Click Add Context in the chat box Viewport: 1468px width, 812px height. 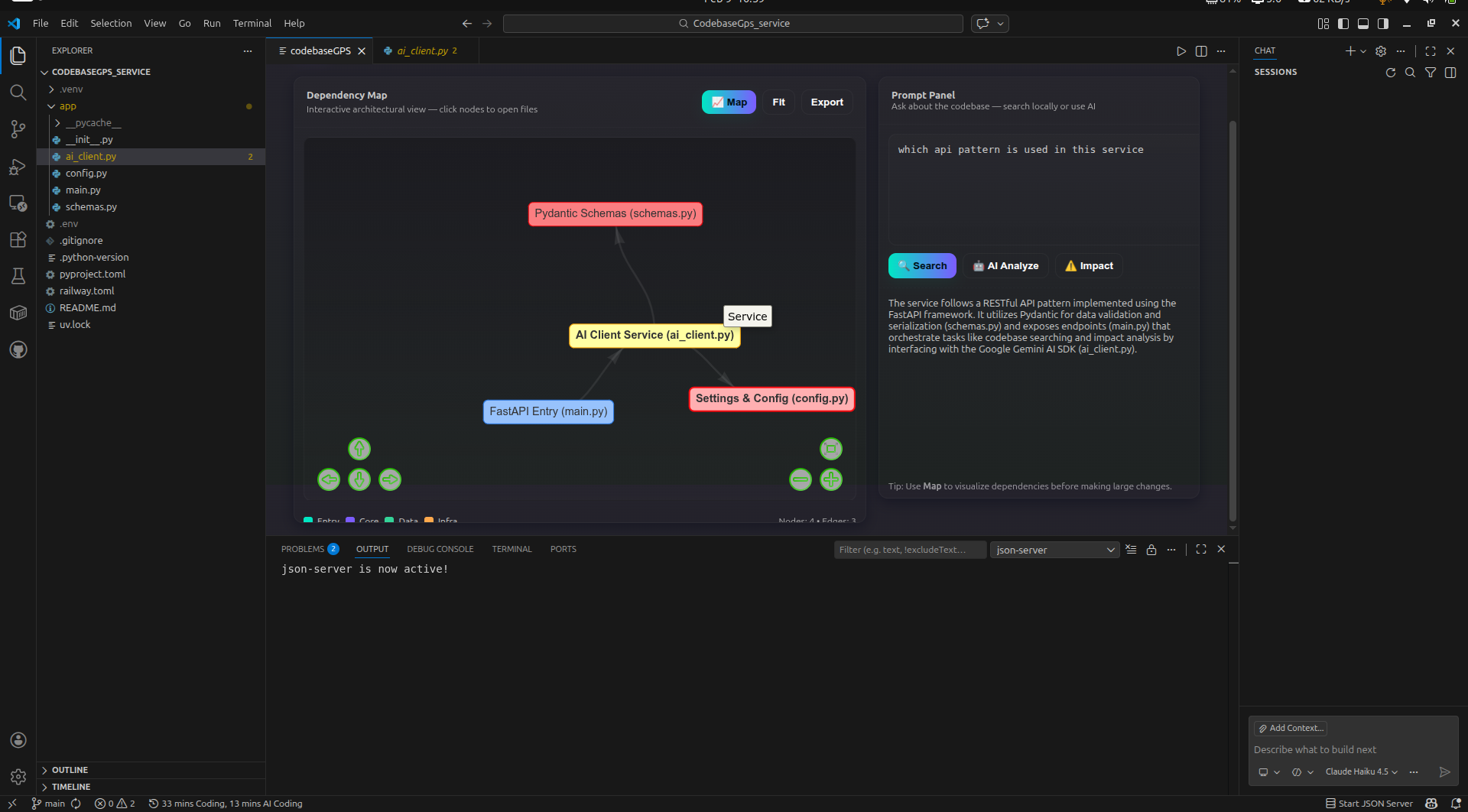[x=1291, y=729]
